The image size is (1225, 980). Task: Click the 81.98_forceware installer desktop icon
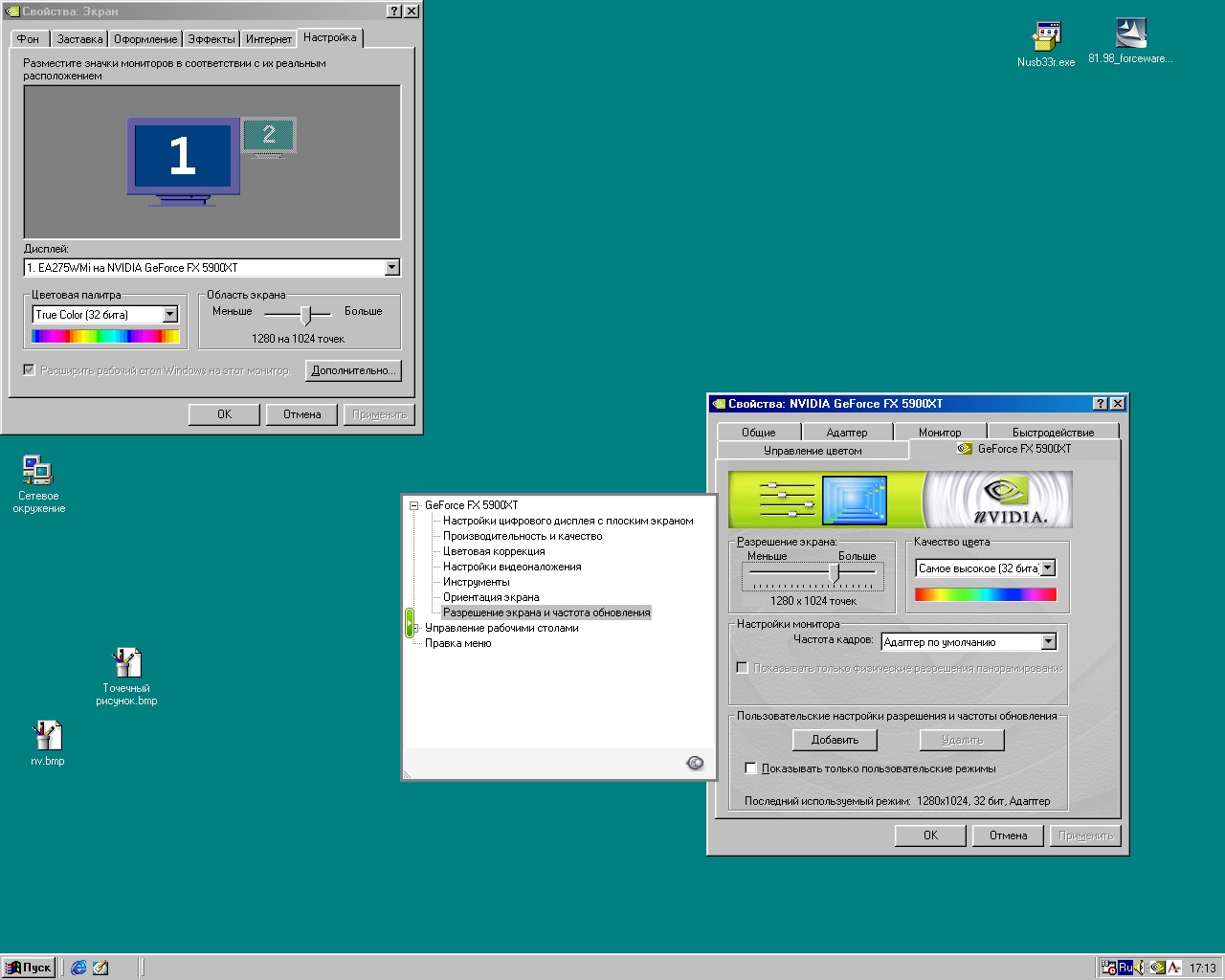(1130, 34)
